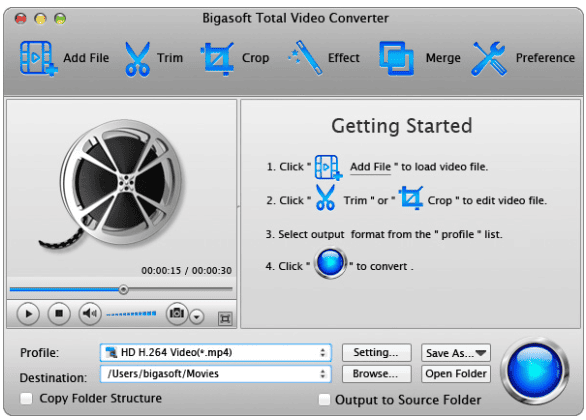Click blue convert icon in step 4
The height and width of the screenshot is (420, 586).
(330, 263)
